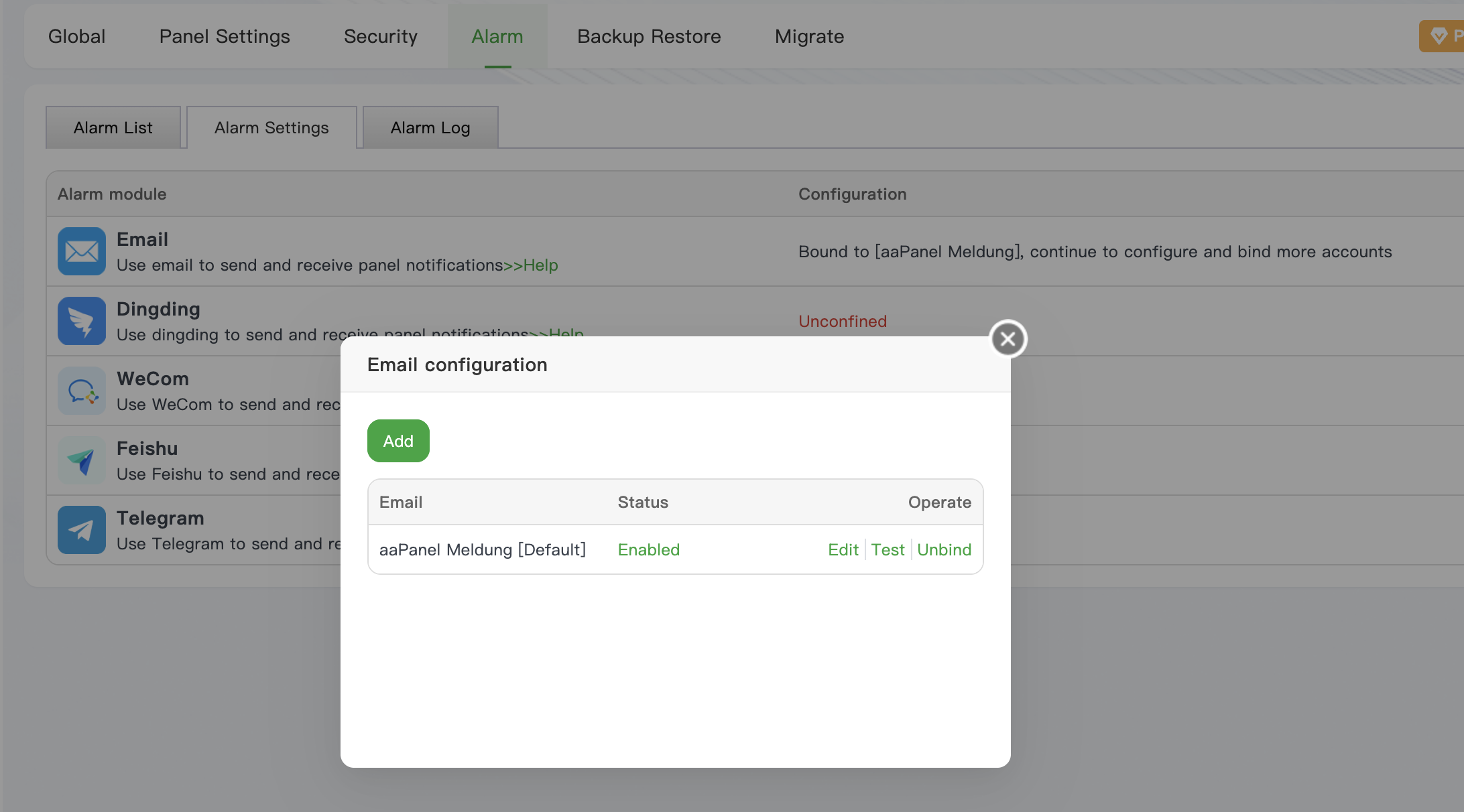This screenshot has width=1464, height=812.
Task: Click the Telegram paper plane icon
Action: [82, 530]
